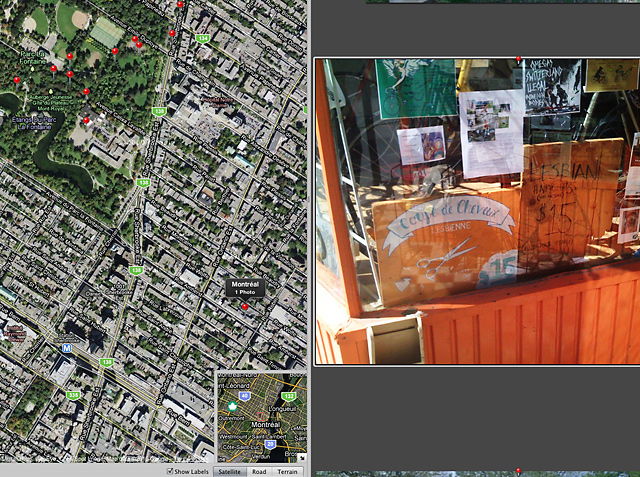The image size is (640, 477).
Task: Toggle the Show Labels checkbox
Action: [x=169, y=471]
